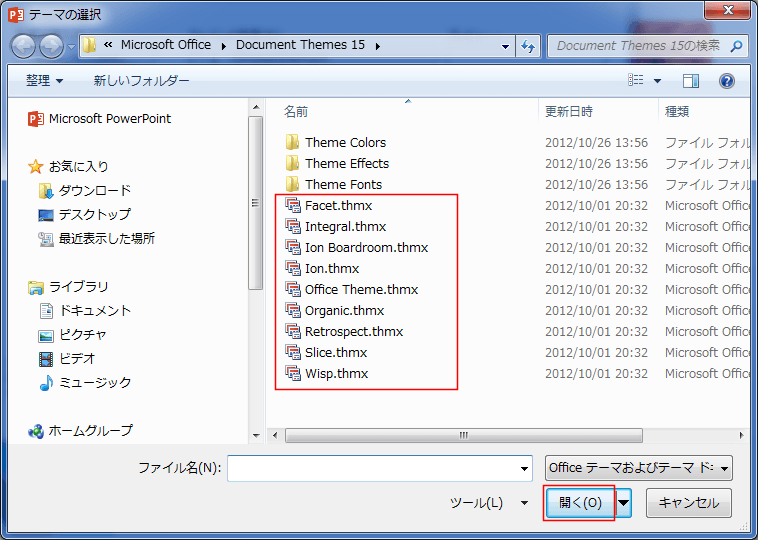
Task: Focus the ファイル名 input field
Action: (x=379, y=468)
